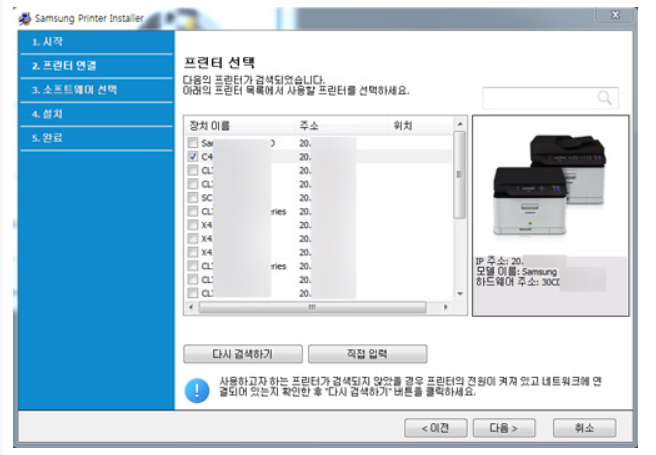Select step 4. 설치 in sidebar
The height and width of the screenshot is (455, 656).
click(x=96, y=114)
